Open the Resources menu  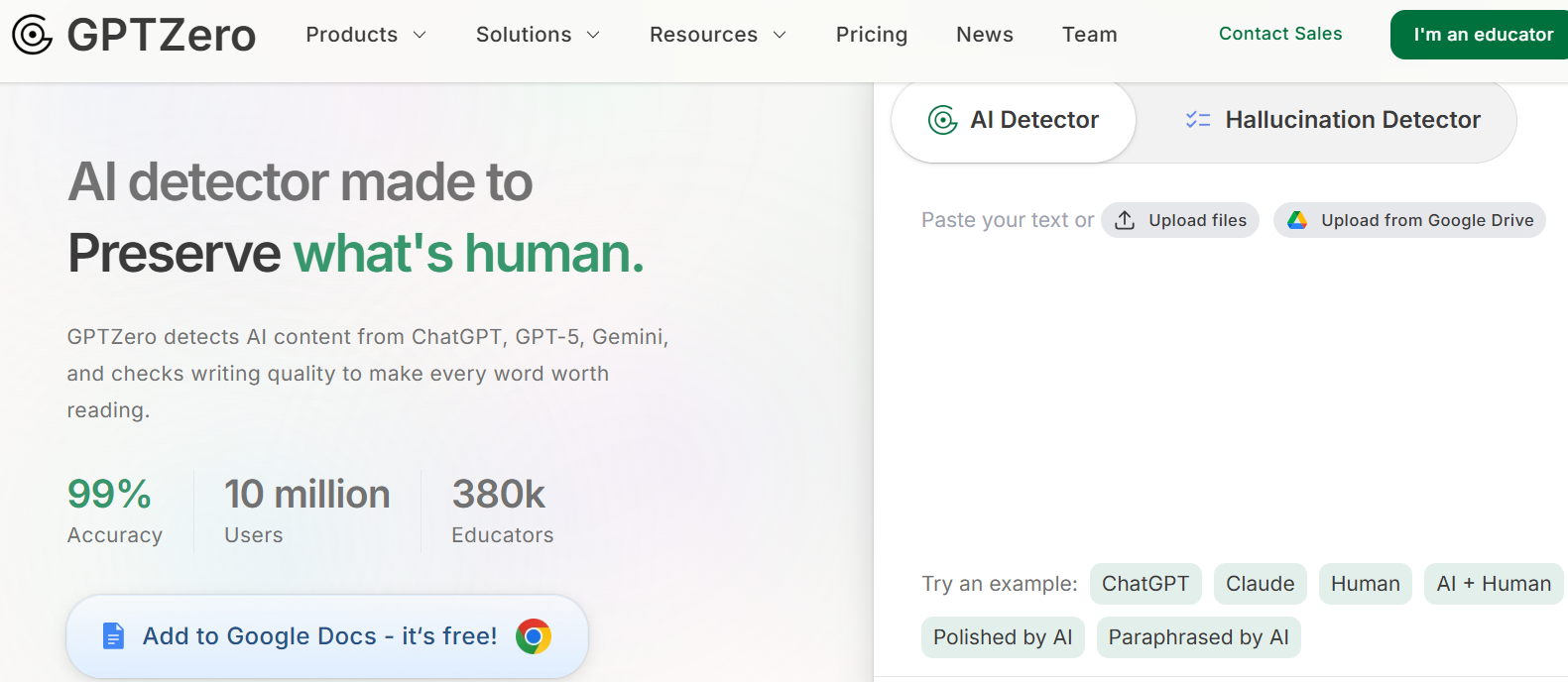pos(718,35)
